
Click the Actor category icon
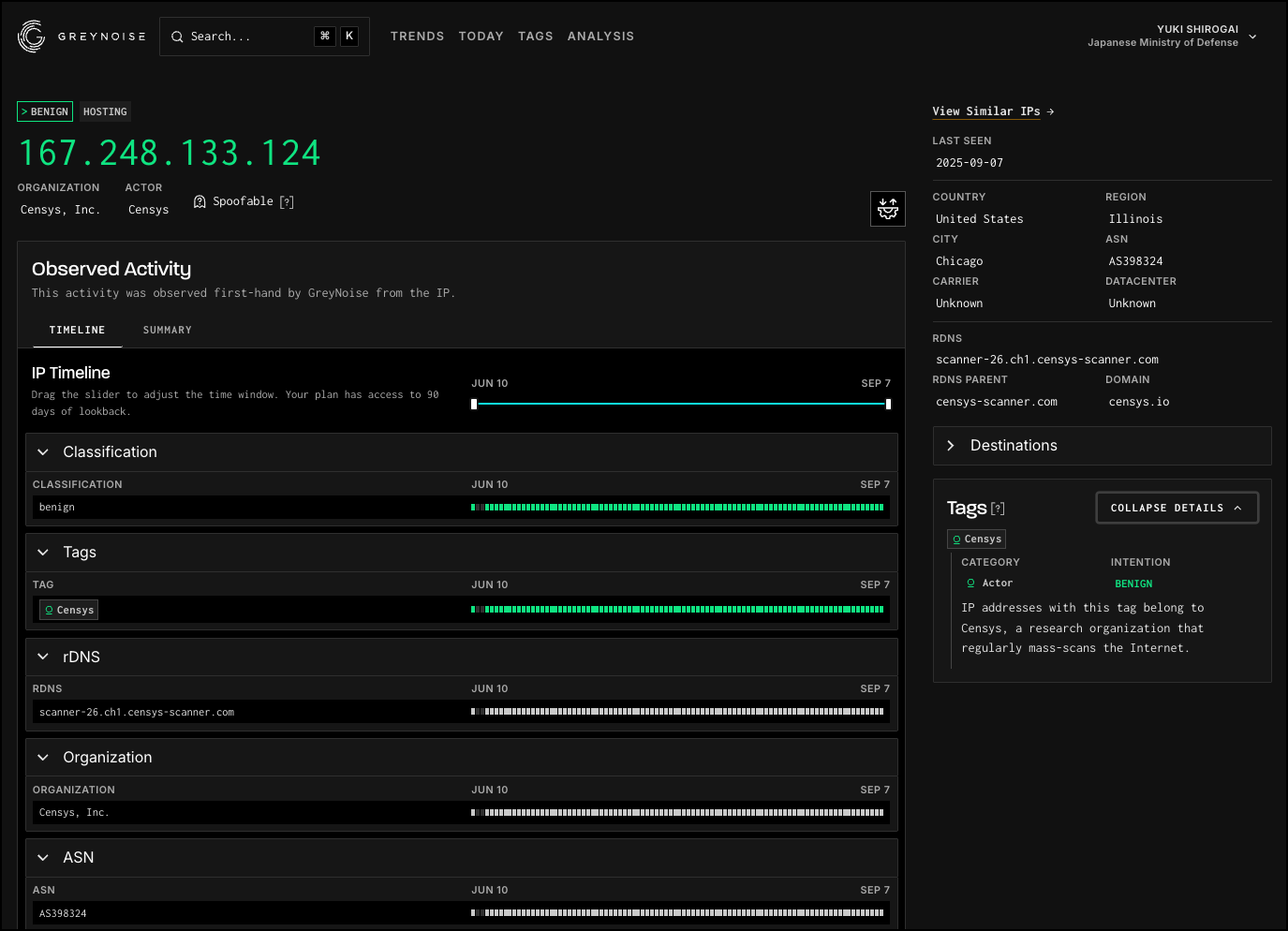click(970, 584)
